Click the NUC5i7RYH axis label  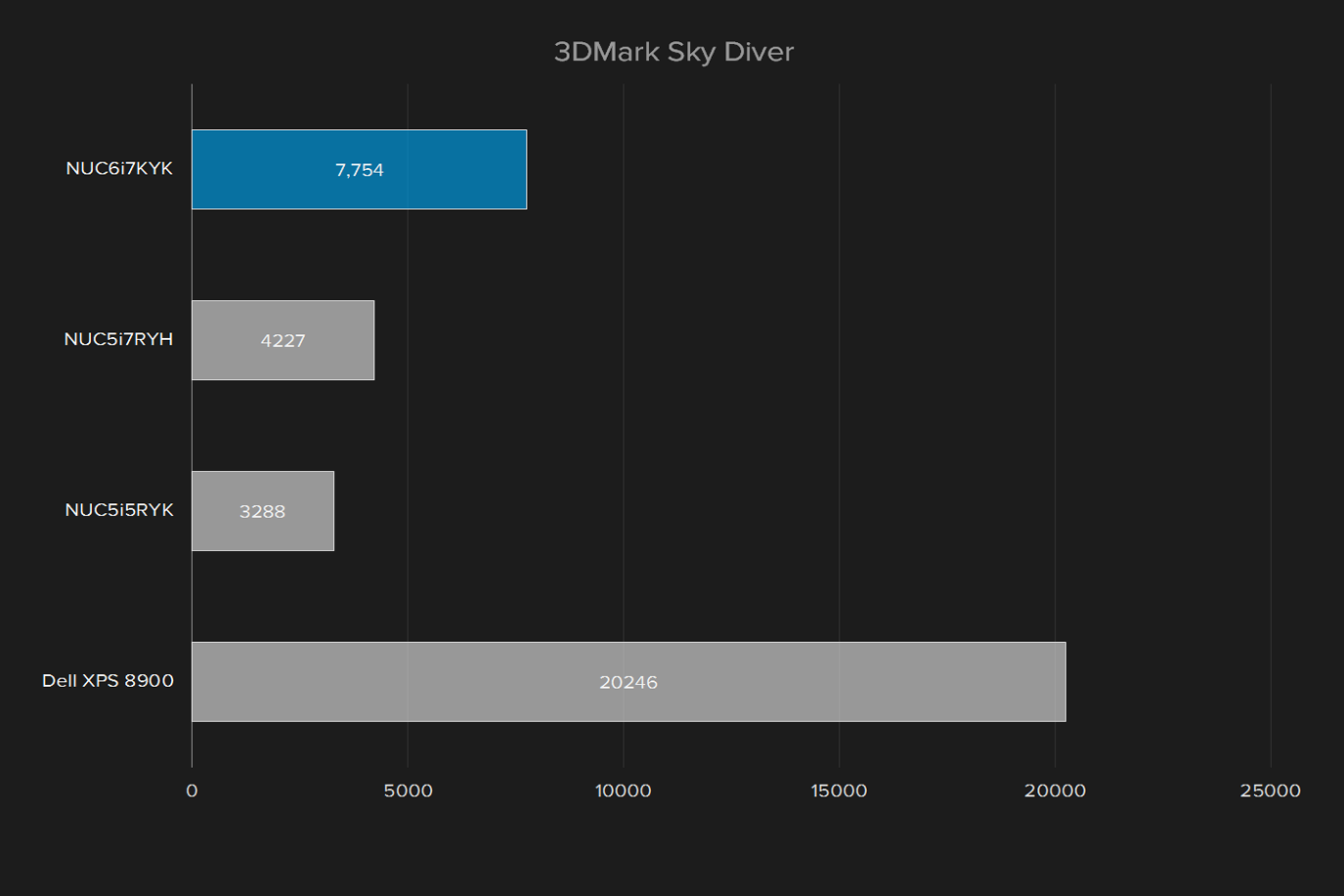click(118, 339)
